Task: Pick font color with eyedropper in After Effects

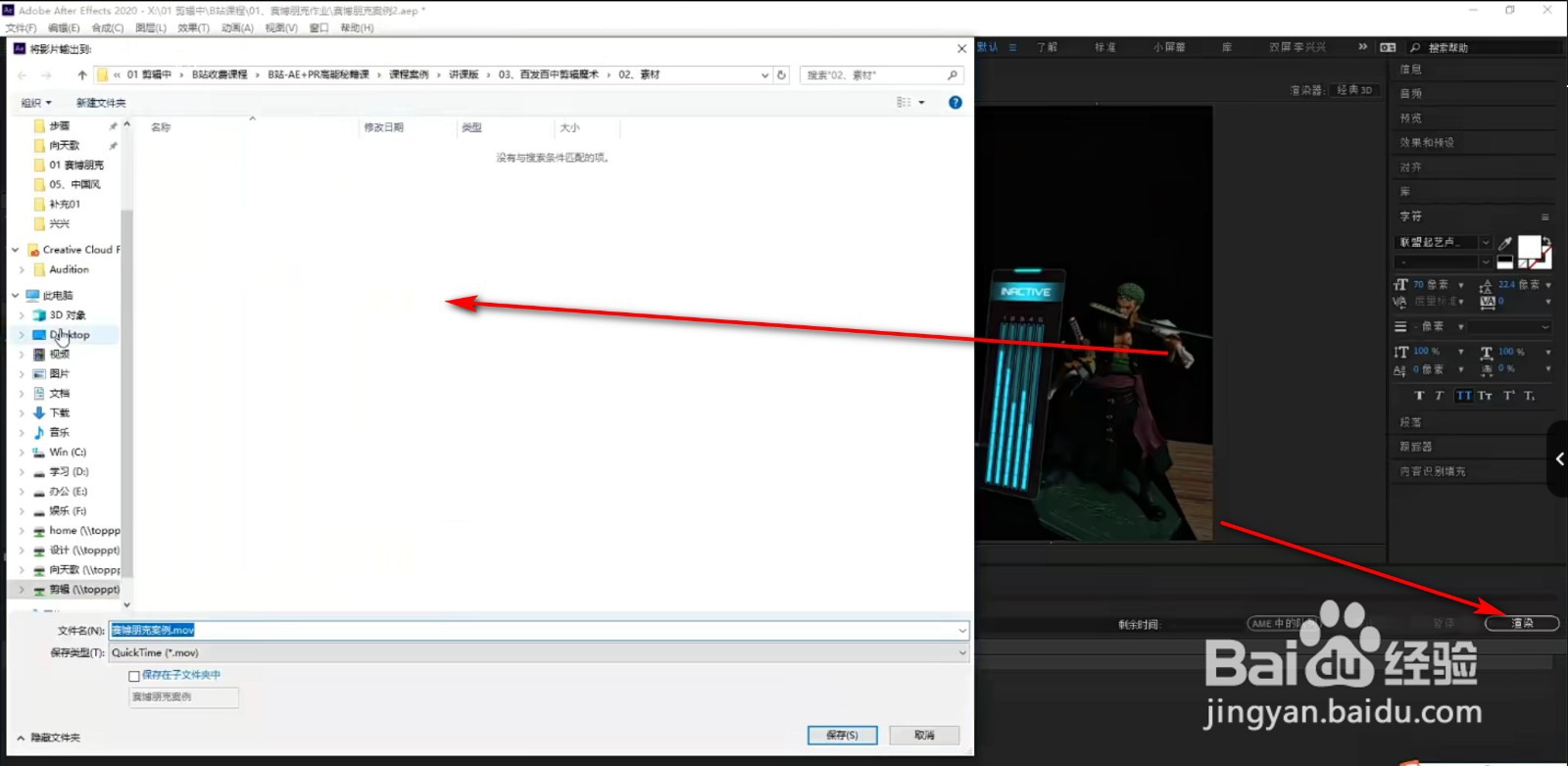Action: (x=1504, y=244)
